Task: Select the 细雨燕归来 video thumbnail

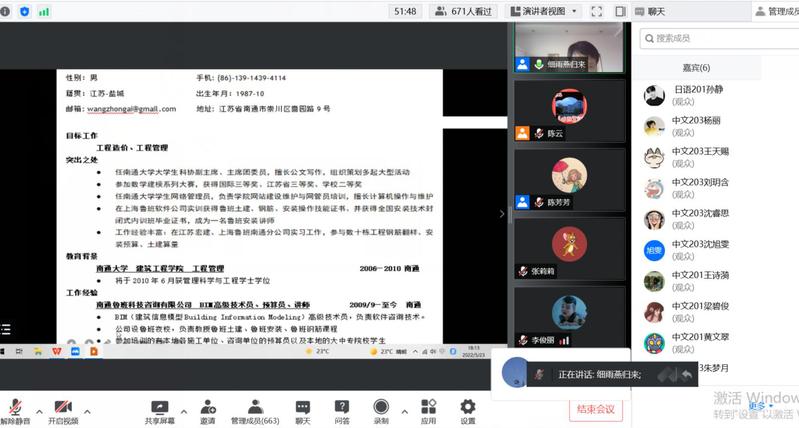Action: coord(569,47)
